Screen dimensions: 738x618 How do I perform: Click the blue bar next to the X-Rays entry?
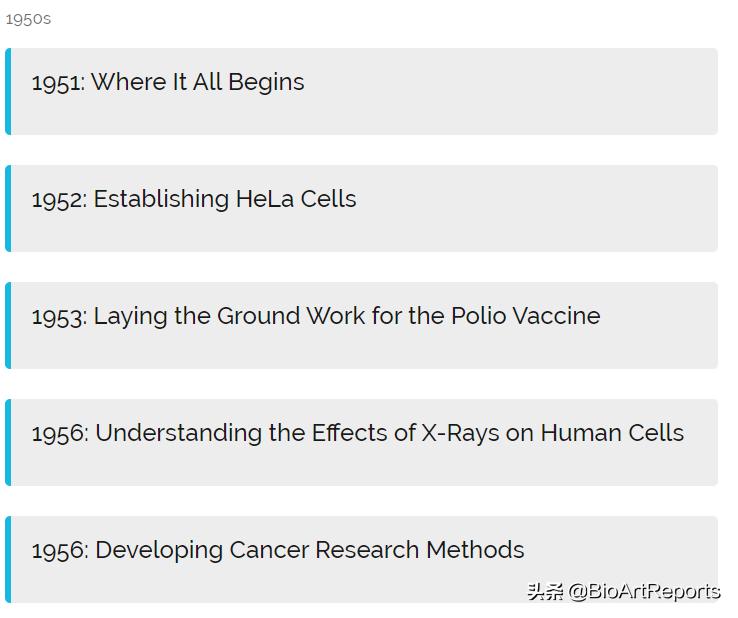(x=8, y=442)
